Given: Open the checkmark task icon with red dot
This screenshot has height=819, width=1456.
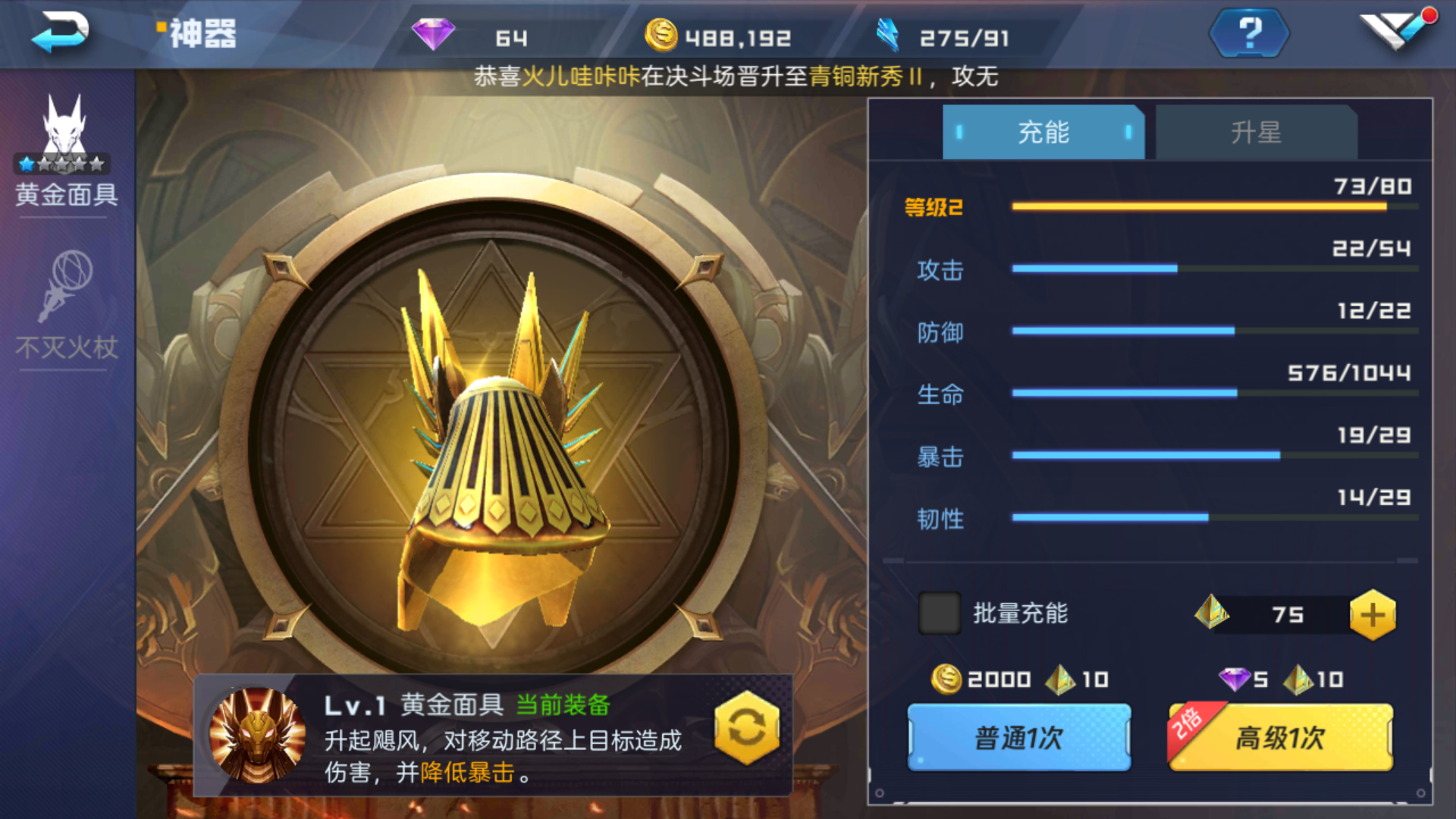Looking at the screenshot, I should tap(1397, 30).
